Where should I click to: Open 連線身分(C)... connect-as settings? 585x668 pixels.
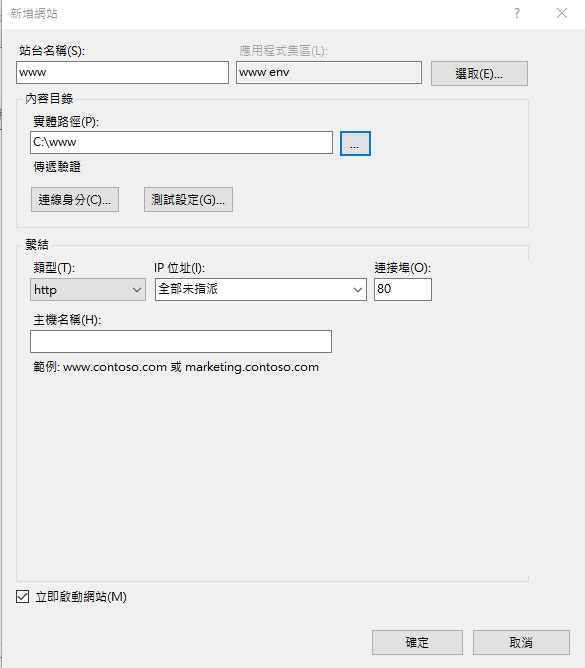[75, 199]
